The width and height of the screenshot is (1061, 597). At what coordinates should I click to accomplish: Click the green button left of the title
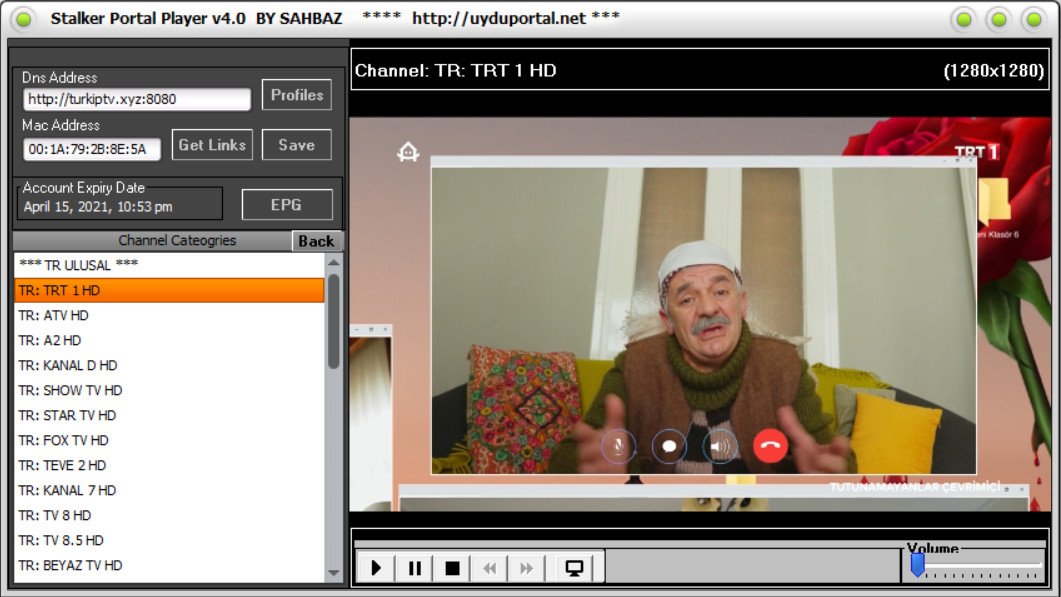[x=24, y=19]
